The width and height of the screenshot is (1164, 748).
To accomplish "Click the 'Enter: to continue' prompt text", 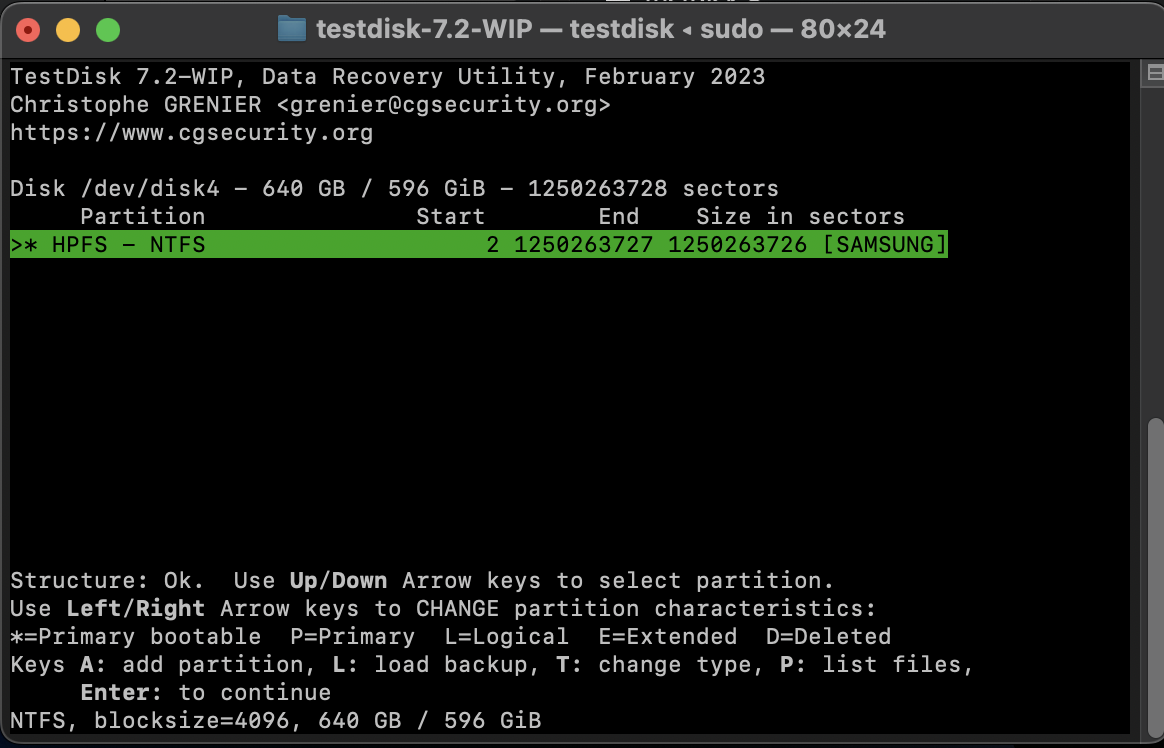I will pyautogui.click(x=206, y=692).
